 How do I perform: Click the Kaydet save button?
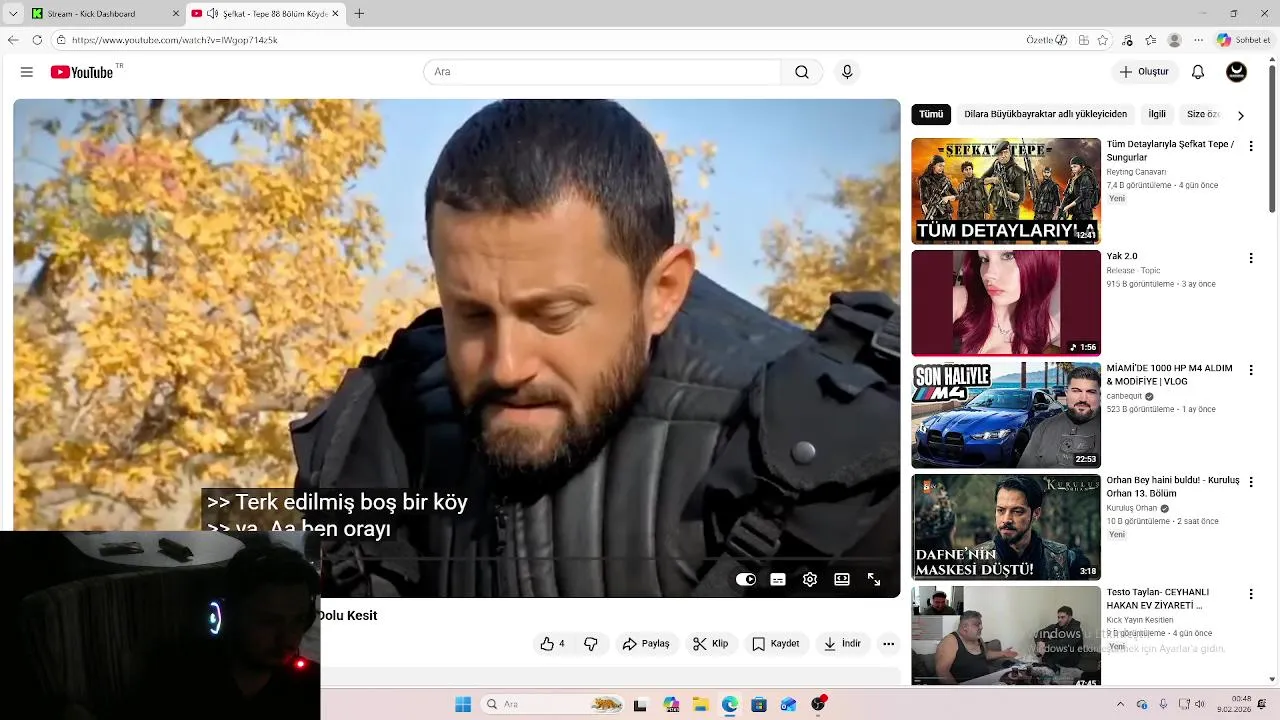click(775, 644)
